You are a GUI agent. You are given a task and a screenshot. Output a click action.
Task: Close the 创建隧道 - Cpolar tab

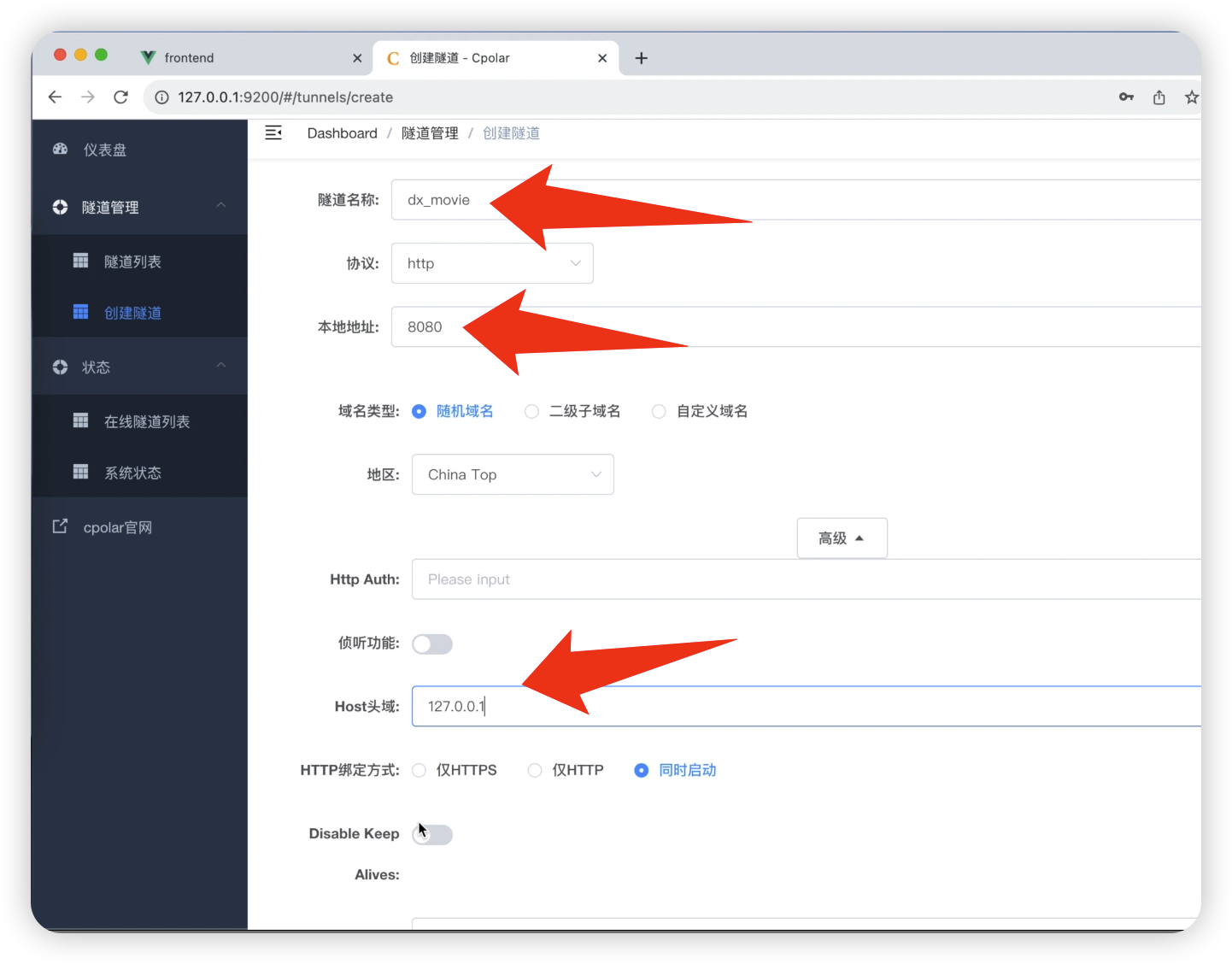(602, 58)
